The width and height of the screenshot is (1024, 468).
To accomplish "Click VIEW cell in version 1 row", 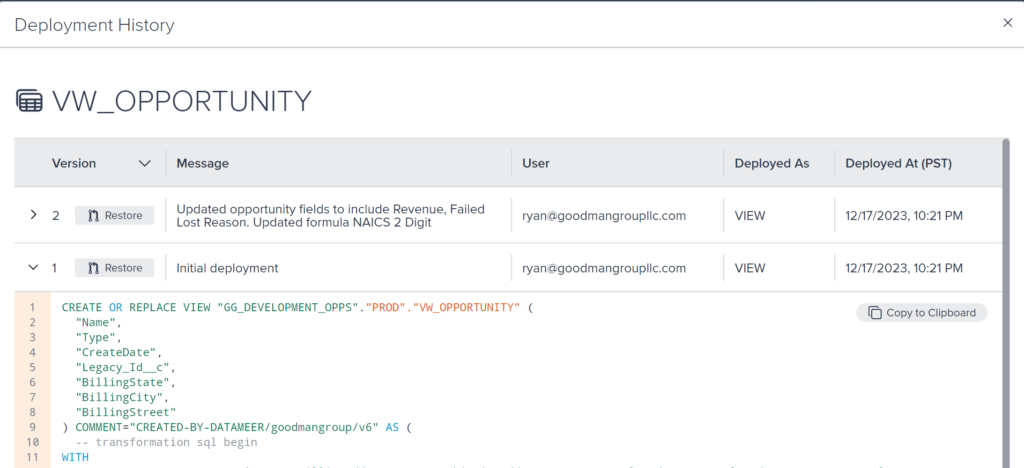I will 750,268.
